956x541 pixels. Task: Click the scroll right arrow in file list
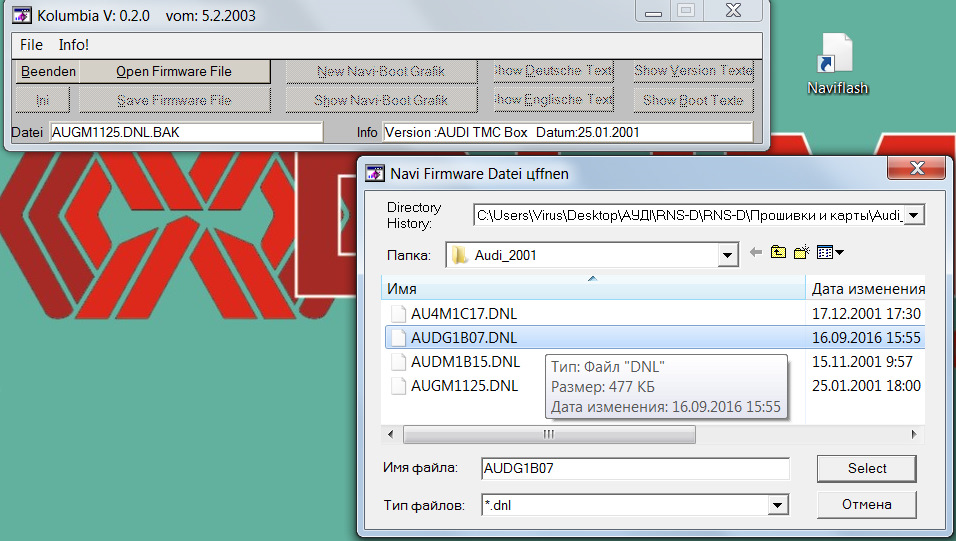point(913,434)
